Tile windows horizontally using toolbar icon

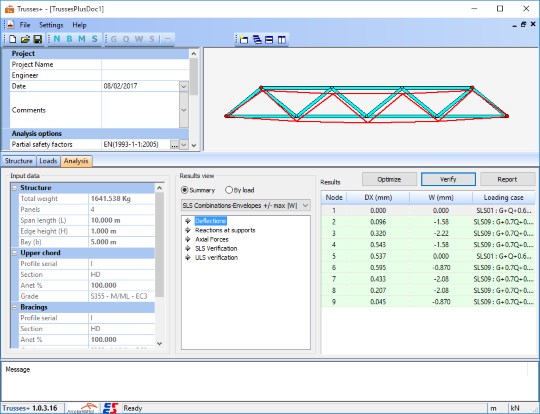coord(269,40)
